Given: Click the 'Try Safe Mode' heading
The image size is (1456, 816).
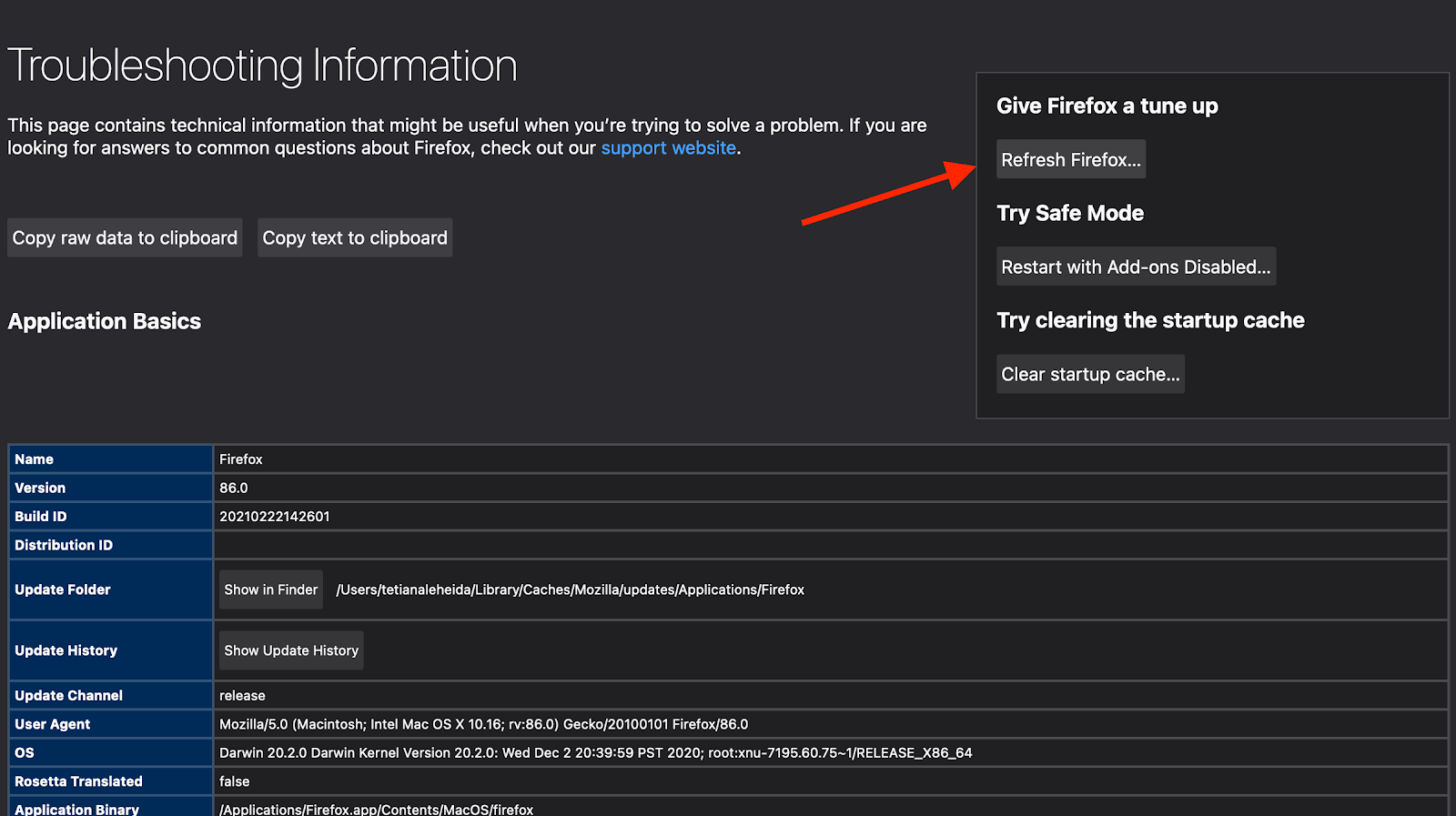Looking at the screenshot, I should tap(1070, 213).
